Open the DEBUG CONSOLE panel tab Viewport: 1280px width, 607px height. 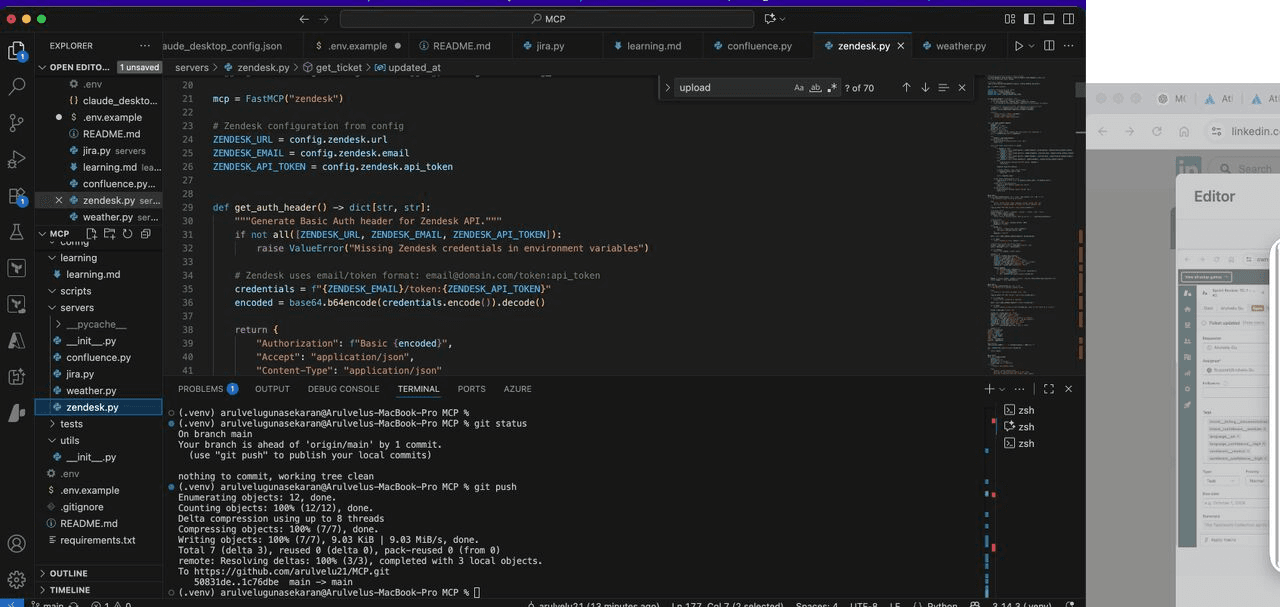pos(343,389)
